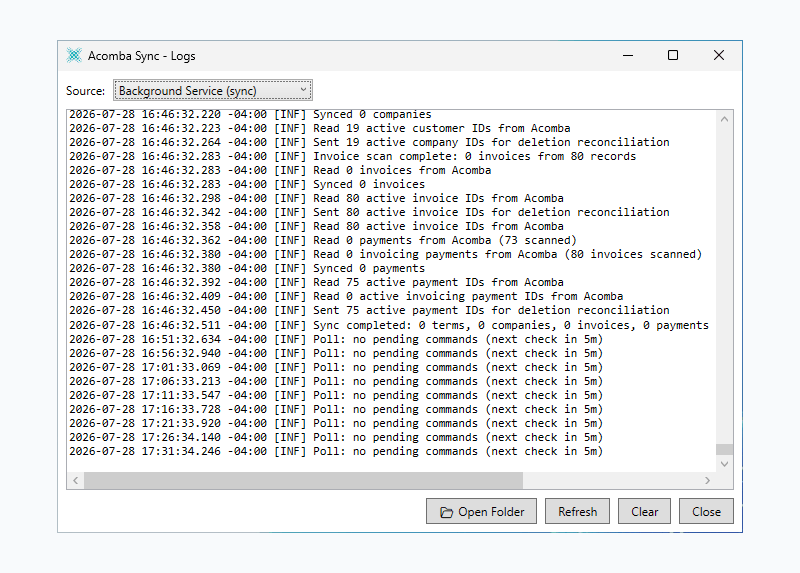
Task: Clear the log with Clear button
Action: [x=644, y=511]
